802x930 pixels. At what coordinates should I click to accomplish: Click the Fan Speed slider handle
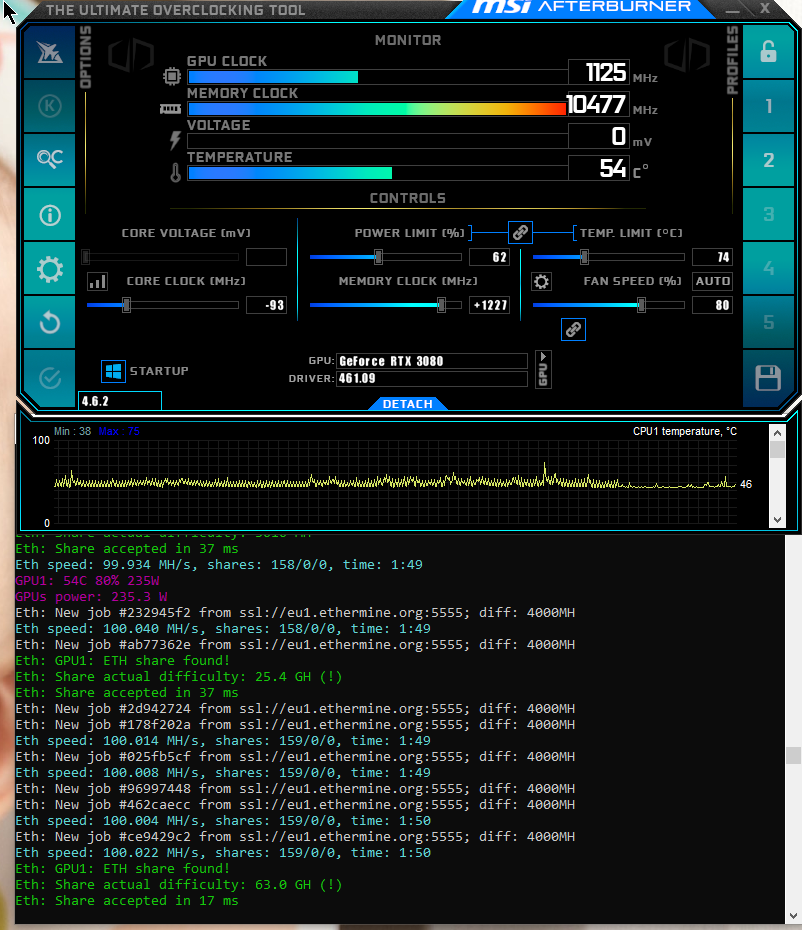tap(641, 305)
